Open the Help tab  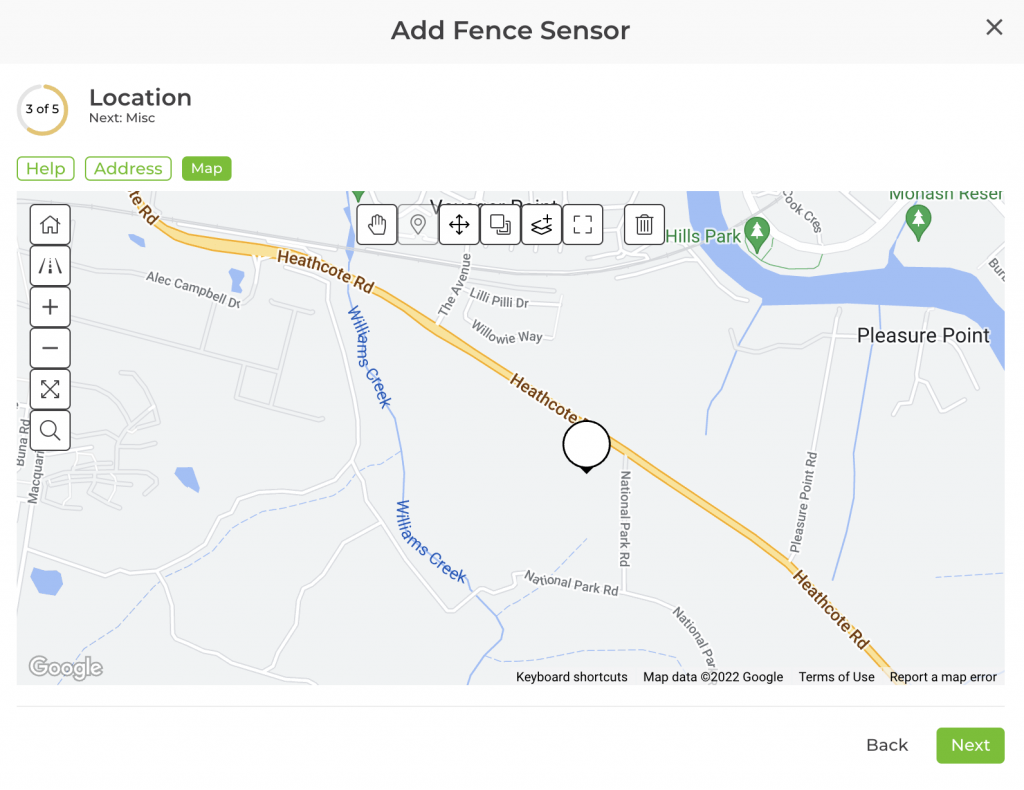45,169
